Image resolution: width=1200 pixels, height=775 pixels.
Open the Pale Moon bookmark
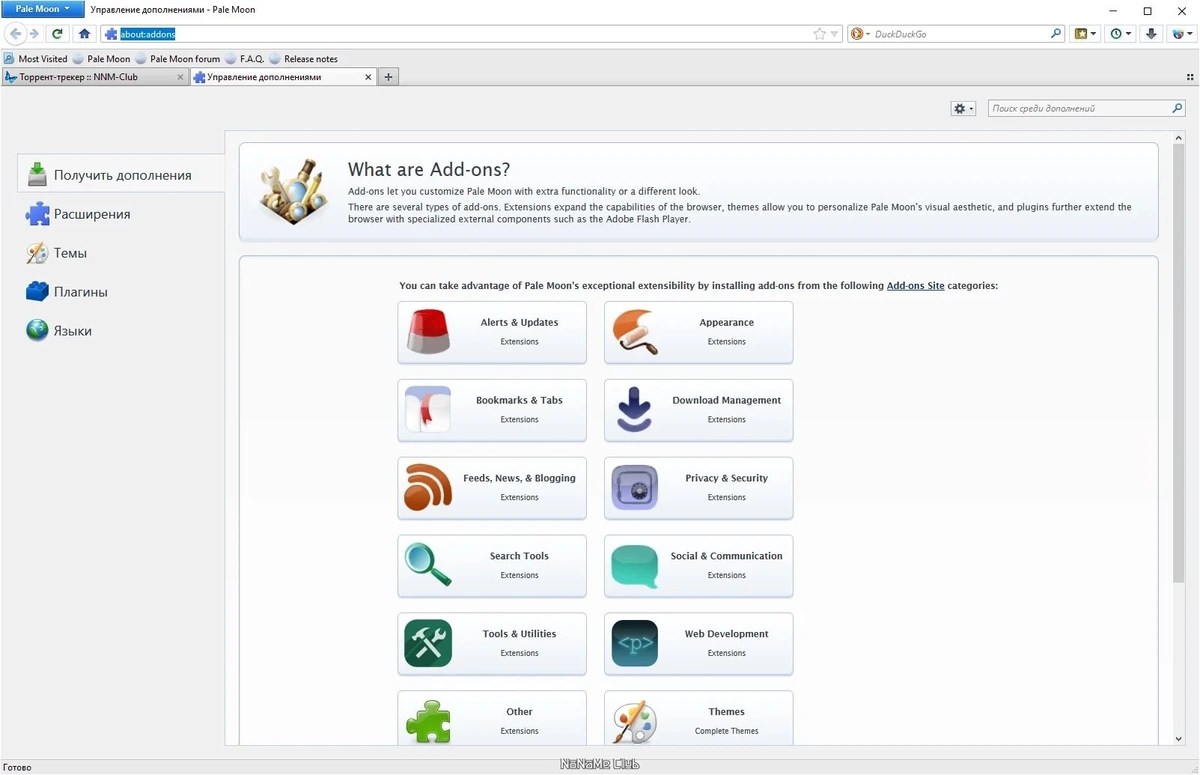coord(102,59)
